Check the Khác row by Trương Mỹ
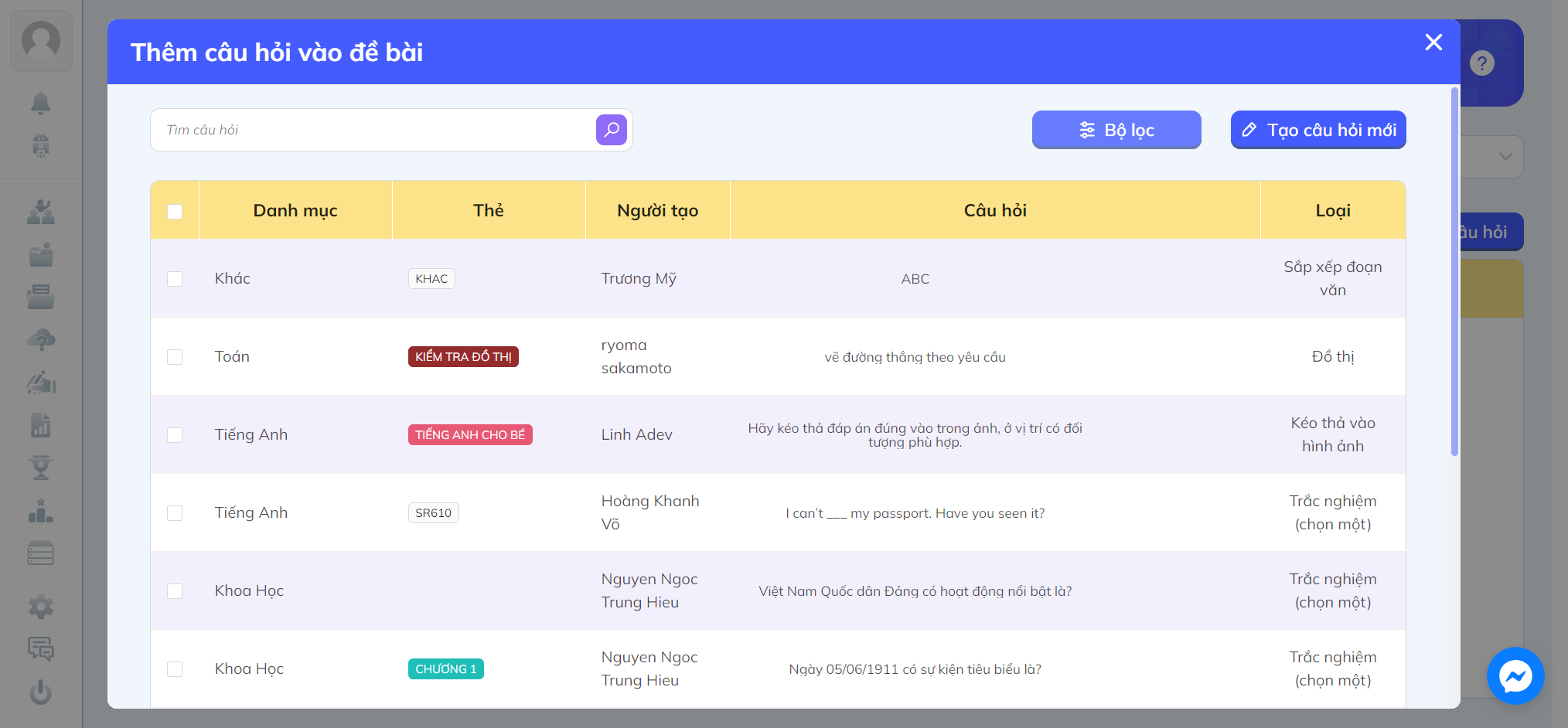Screen dimensions: 1568x728 click(x=175, y=279)
